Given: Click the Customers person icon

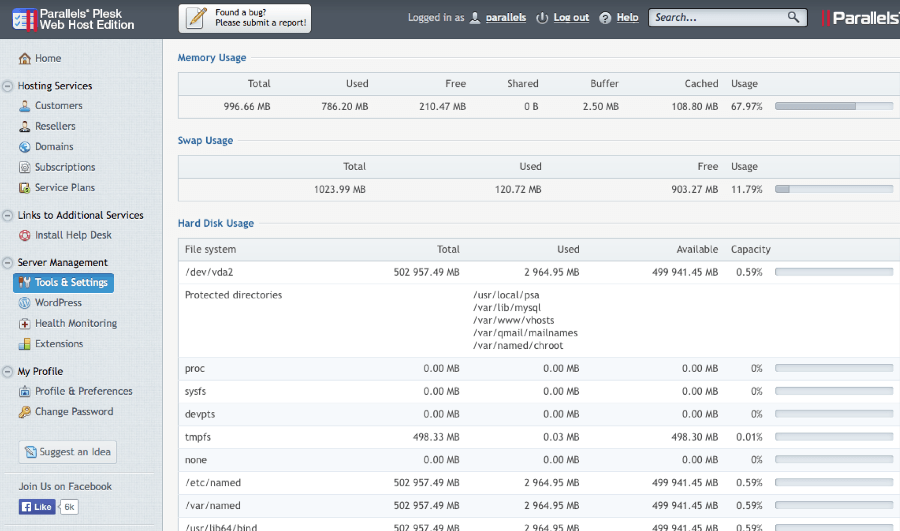Looking at the screenshot, I should click(25, 106).
